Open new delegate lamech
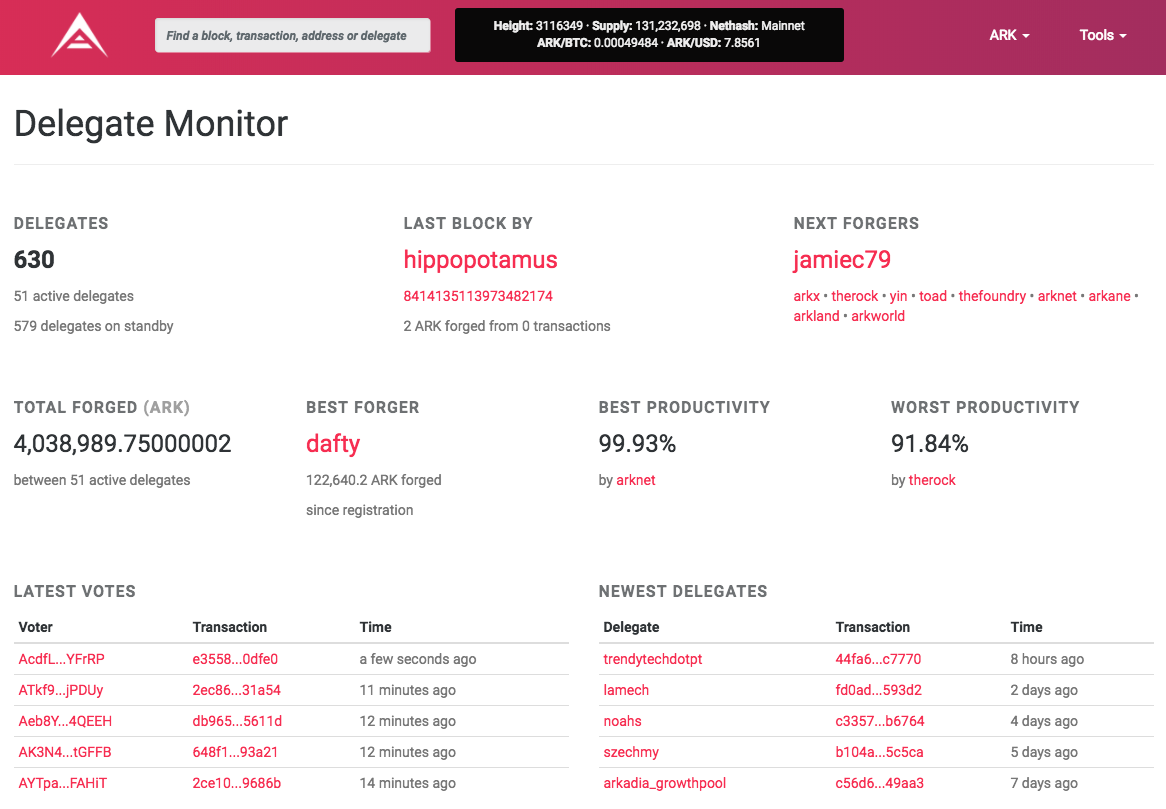 (626, 690)
